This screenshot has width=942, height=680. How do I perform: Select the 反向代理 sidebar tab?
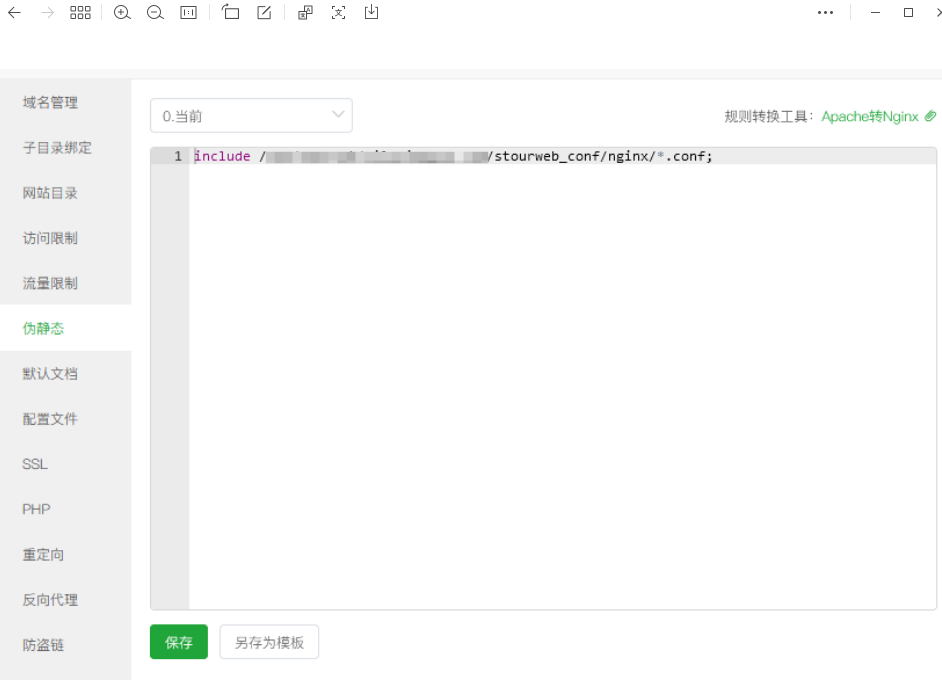point(50,600)
